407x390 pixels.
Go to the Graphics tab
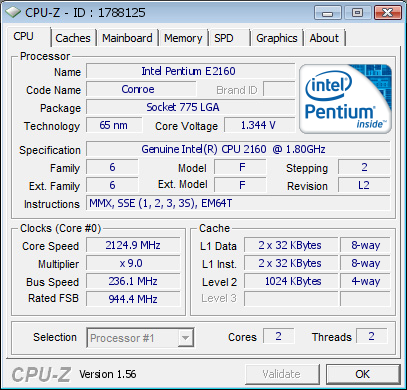pos(277,38)
